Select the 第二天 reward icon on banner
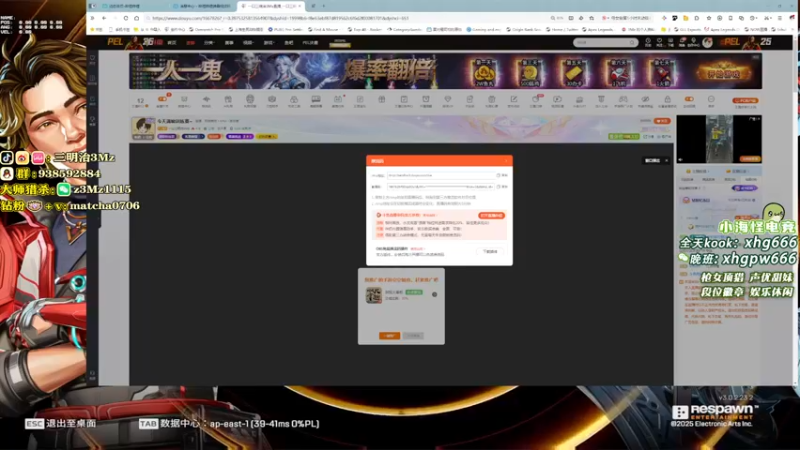The height and width of the screenshot is (450, 800). 484,72
